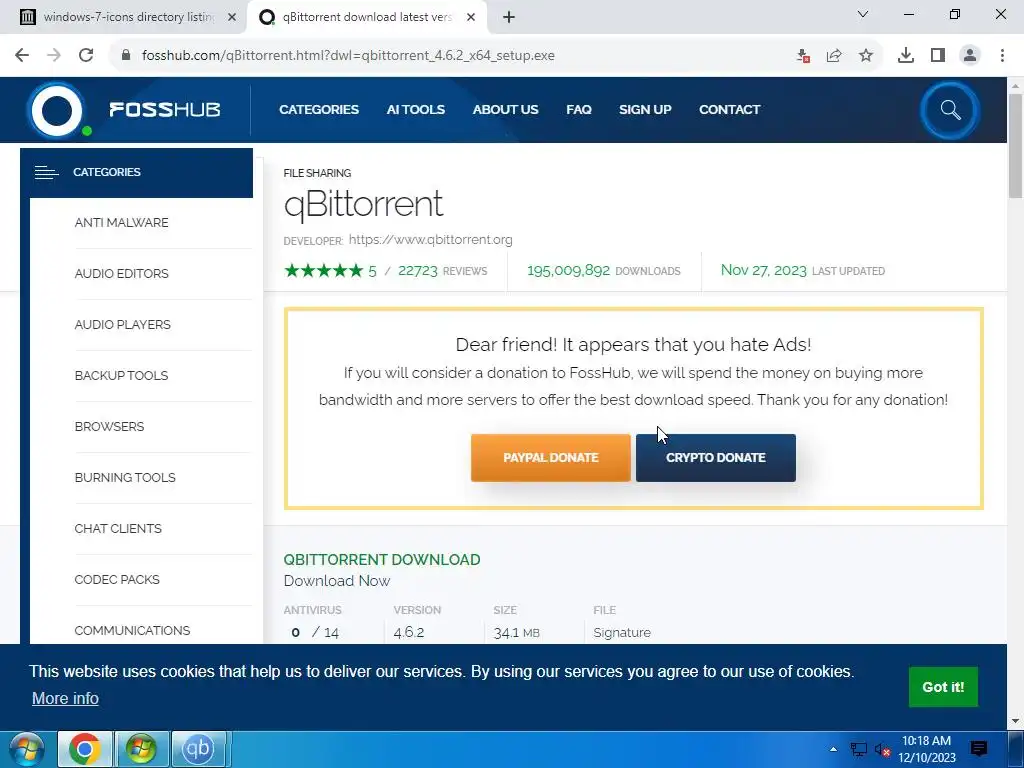The height and width of the screenshot is (768, 1024).
Task: Click the FossHub circular logo
Action: (x=57, y=110)
